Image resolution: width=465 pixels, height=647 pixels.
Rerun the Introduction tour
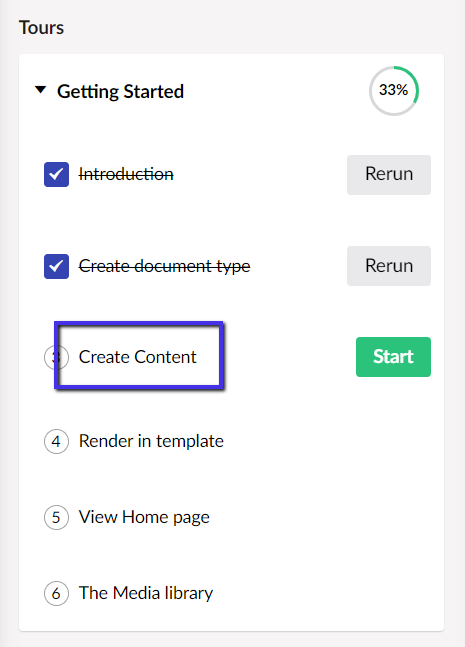click(x=389, y=175)
